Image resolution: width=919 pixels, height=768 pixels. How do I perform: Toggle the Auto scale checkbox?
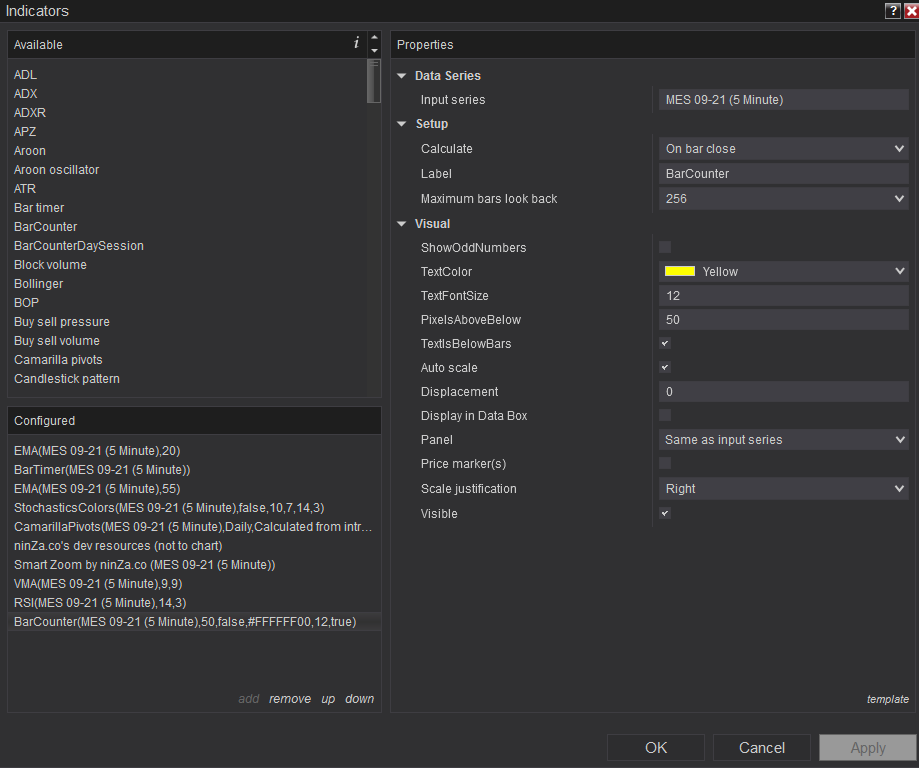pos(665,367)
